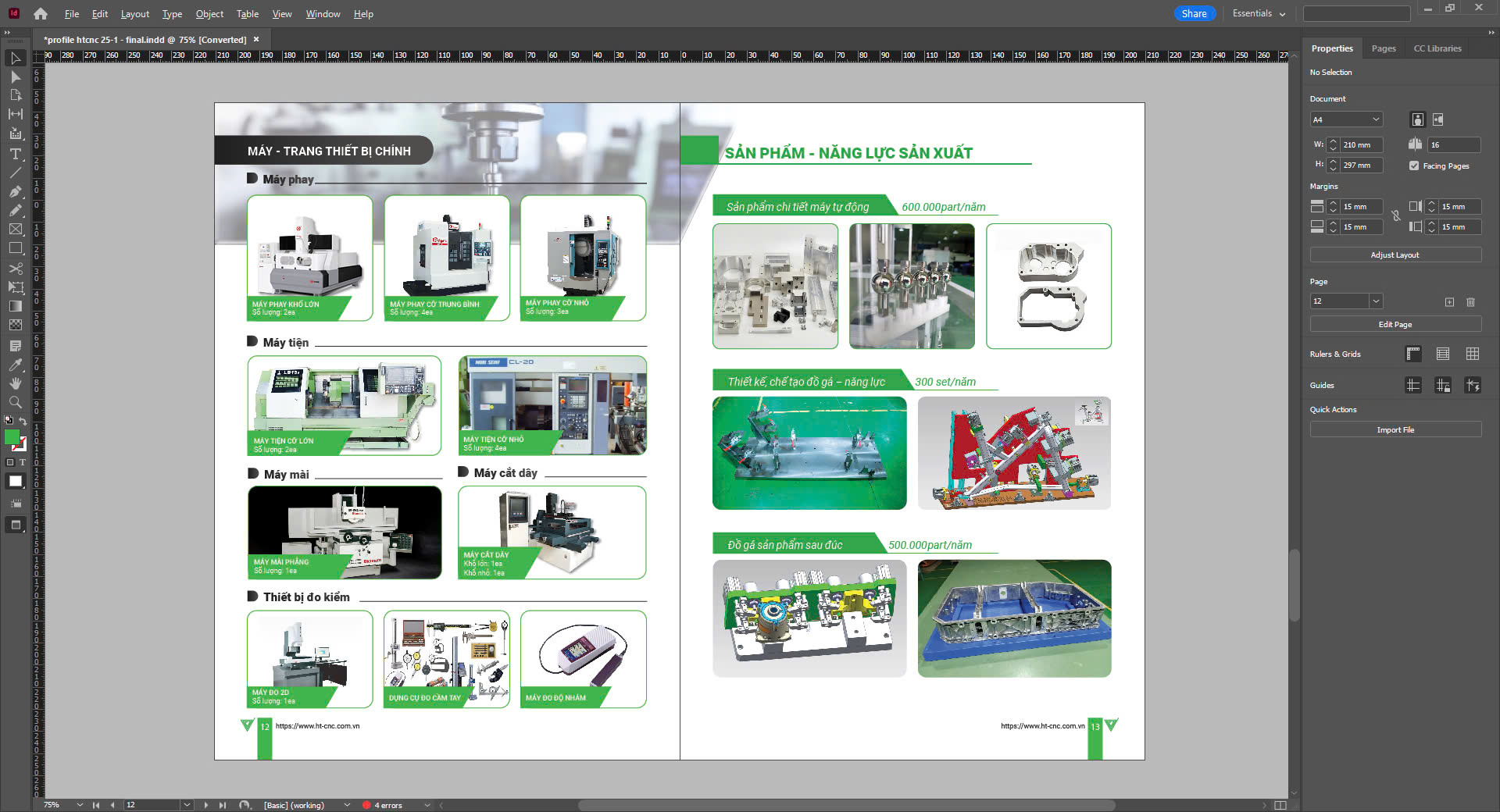Click the Edit Page button
This screenshot has height=812, width=1500.
coord(1395,324)
